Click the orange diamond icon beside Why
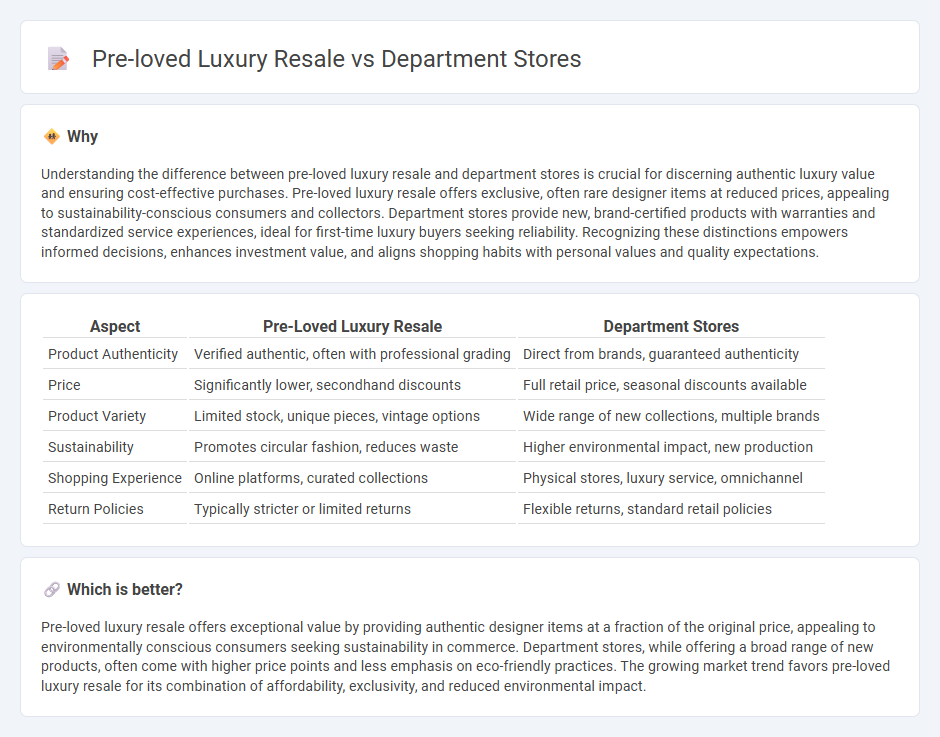 click(52, 137)
